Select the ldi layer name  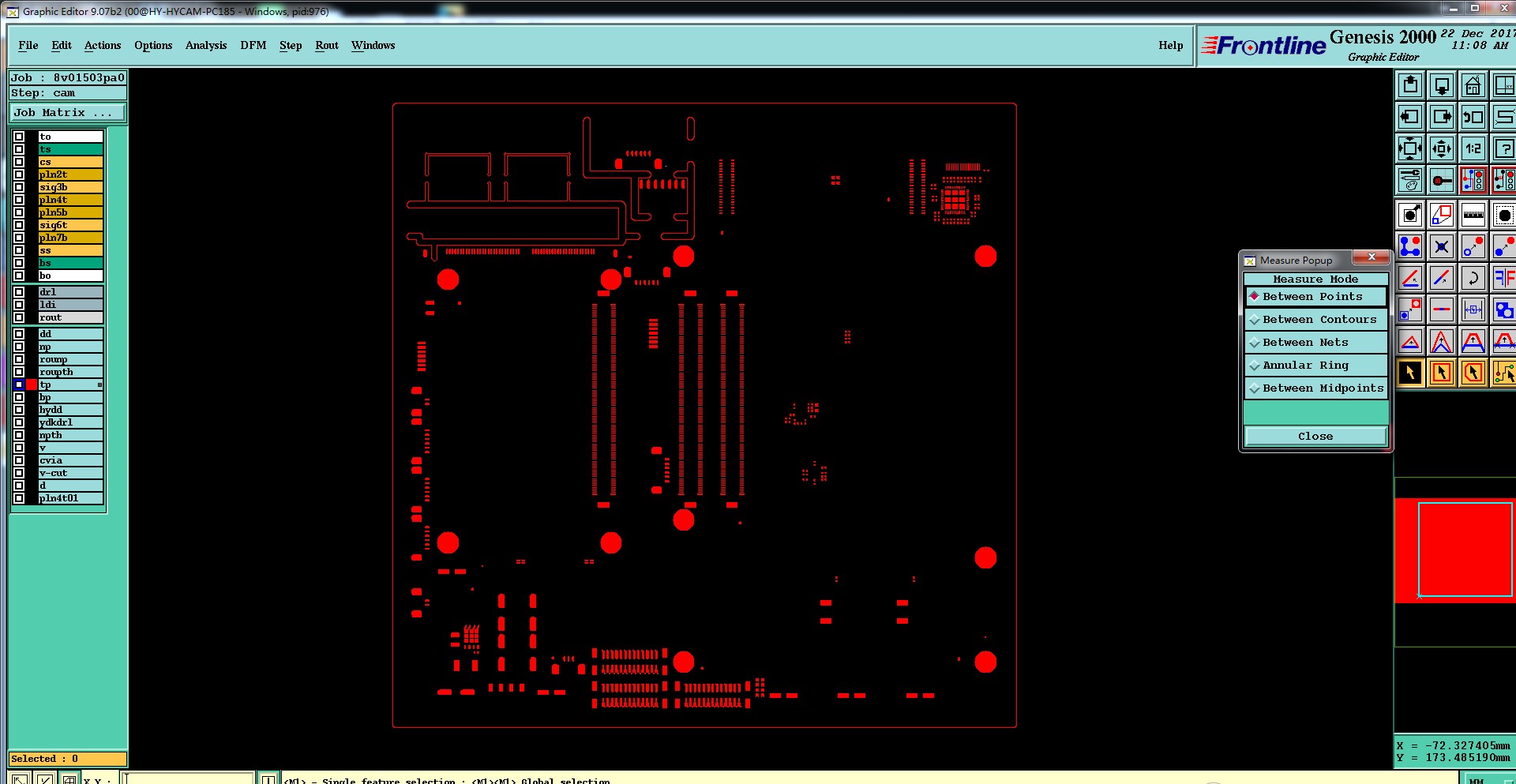click(x=71, y=305)
